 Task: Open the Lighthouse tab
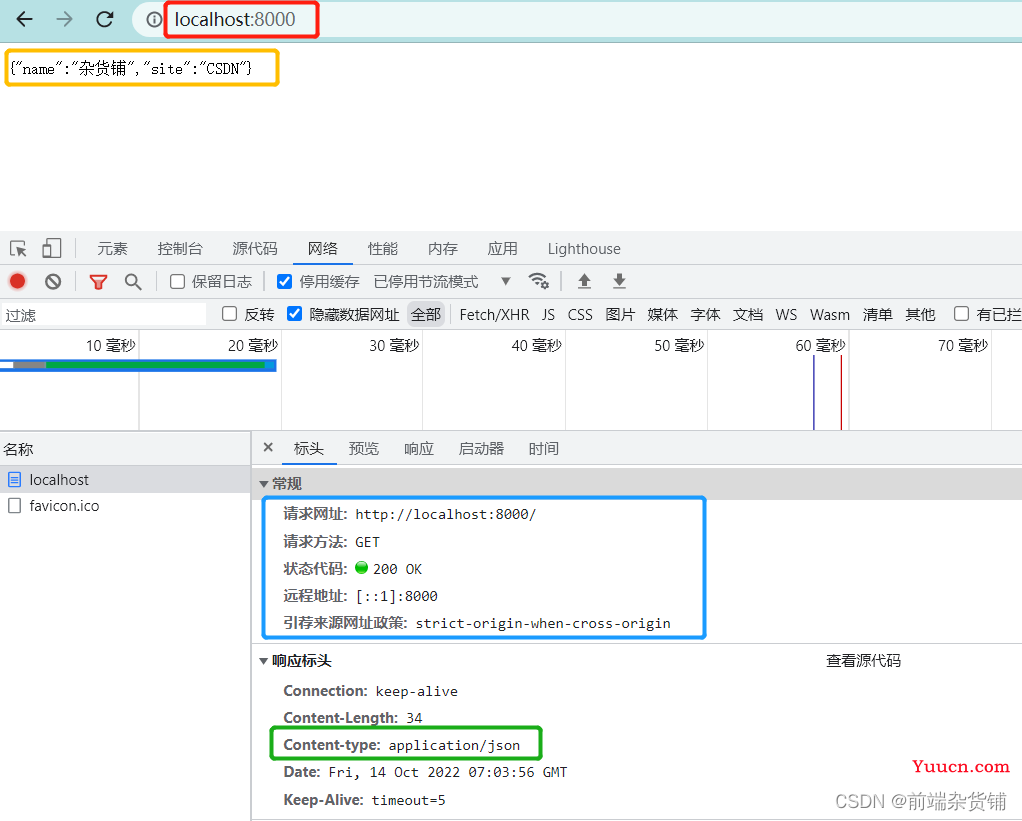point(584,249)
